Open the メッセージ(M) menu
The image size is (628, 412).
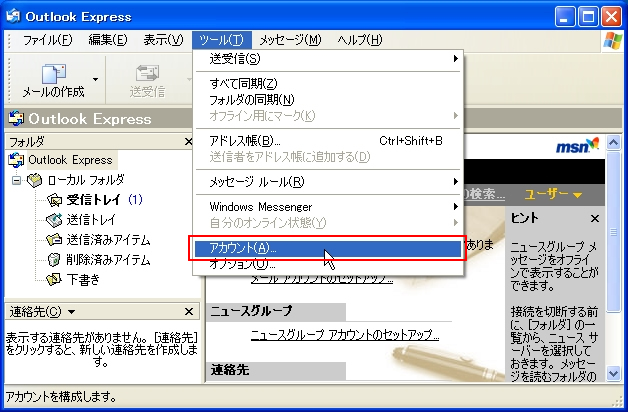(x=290, y=40)
